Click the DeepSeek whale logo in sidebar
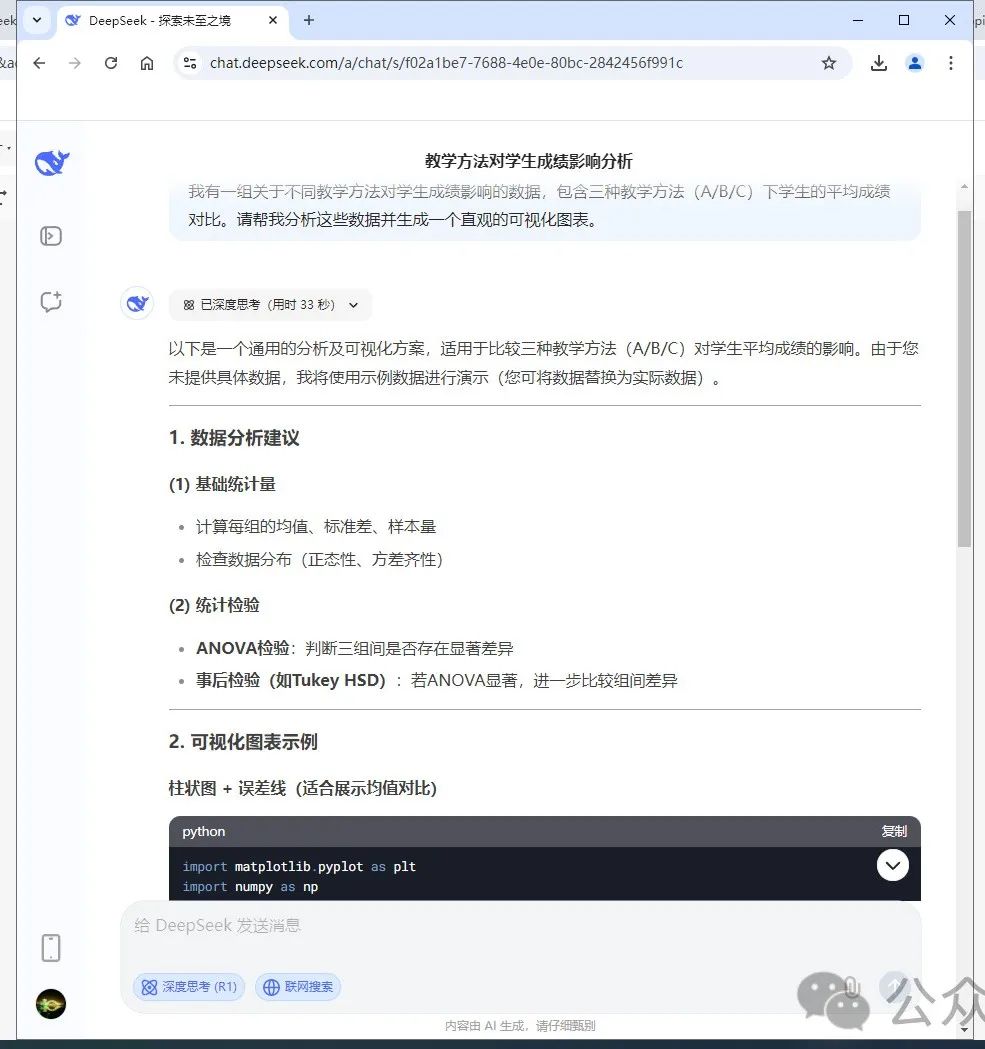The width and height of the screenshot is (985, 1049). click(x=51, y=161)
